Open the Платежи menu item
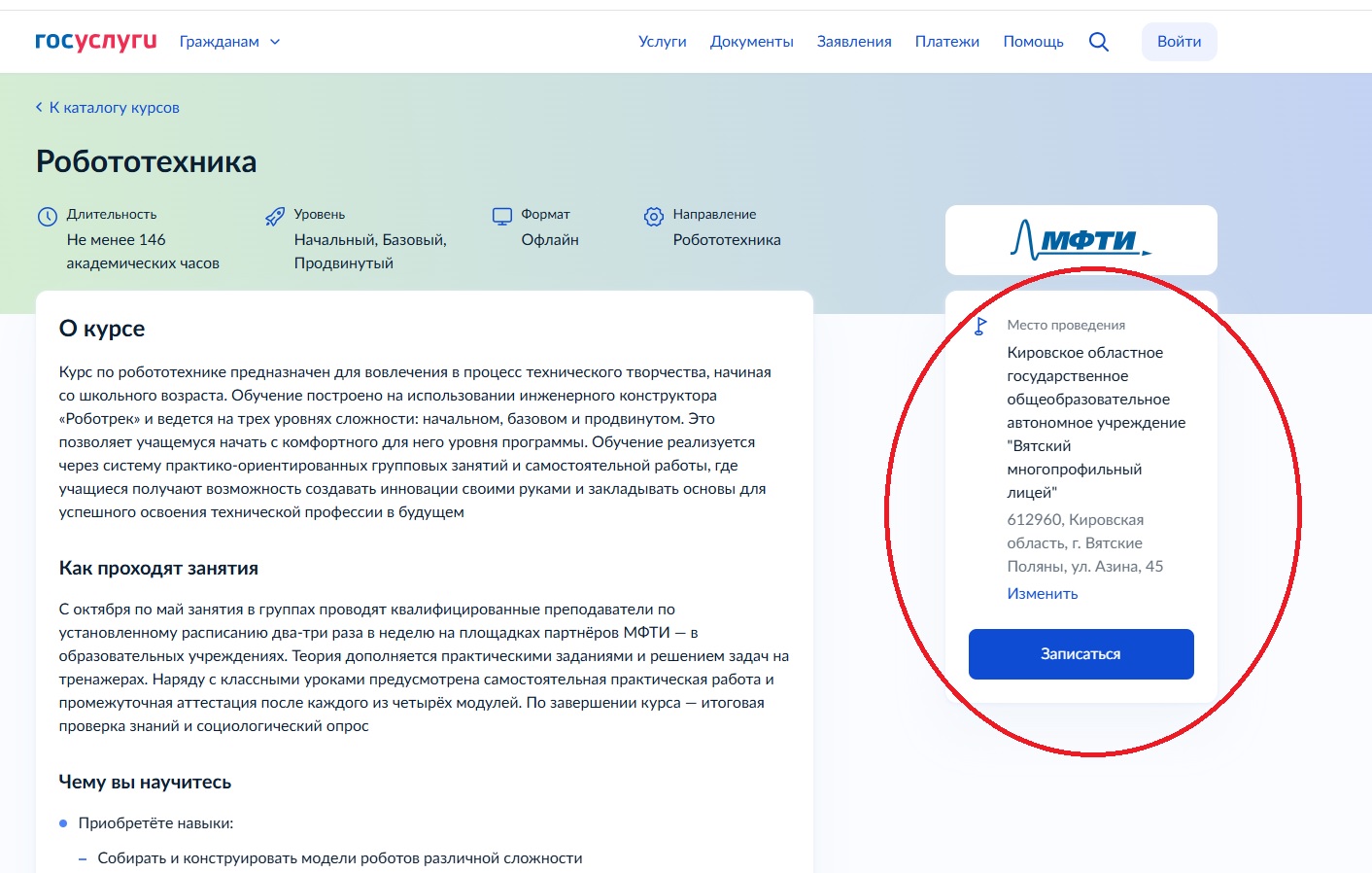Screen dimensions: 1372x873 [x=946, y=42]
